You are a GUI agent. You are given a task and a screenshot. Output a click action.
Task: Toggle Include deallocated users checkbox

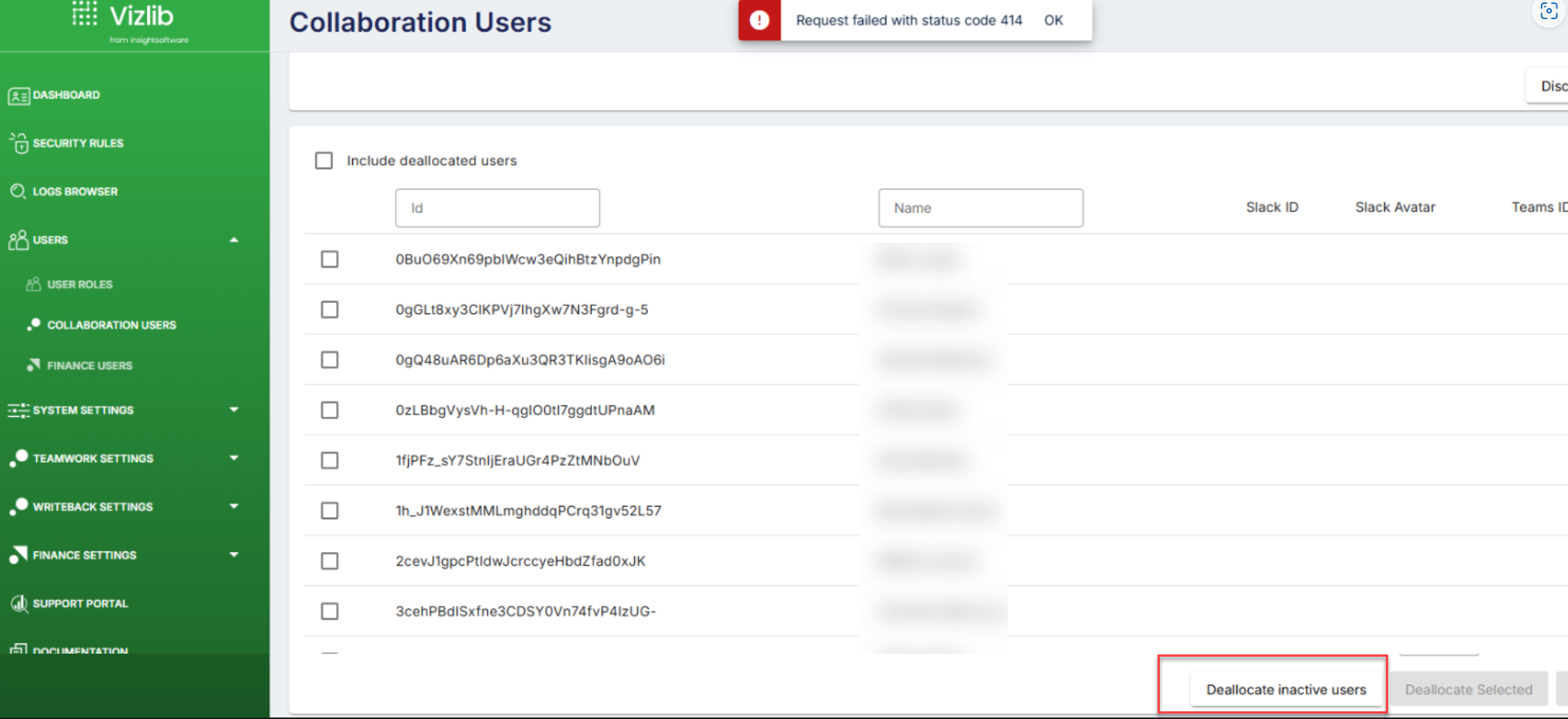pyautogui.click(x=324, y=161)
